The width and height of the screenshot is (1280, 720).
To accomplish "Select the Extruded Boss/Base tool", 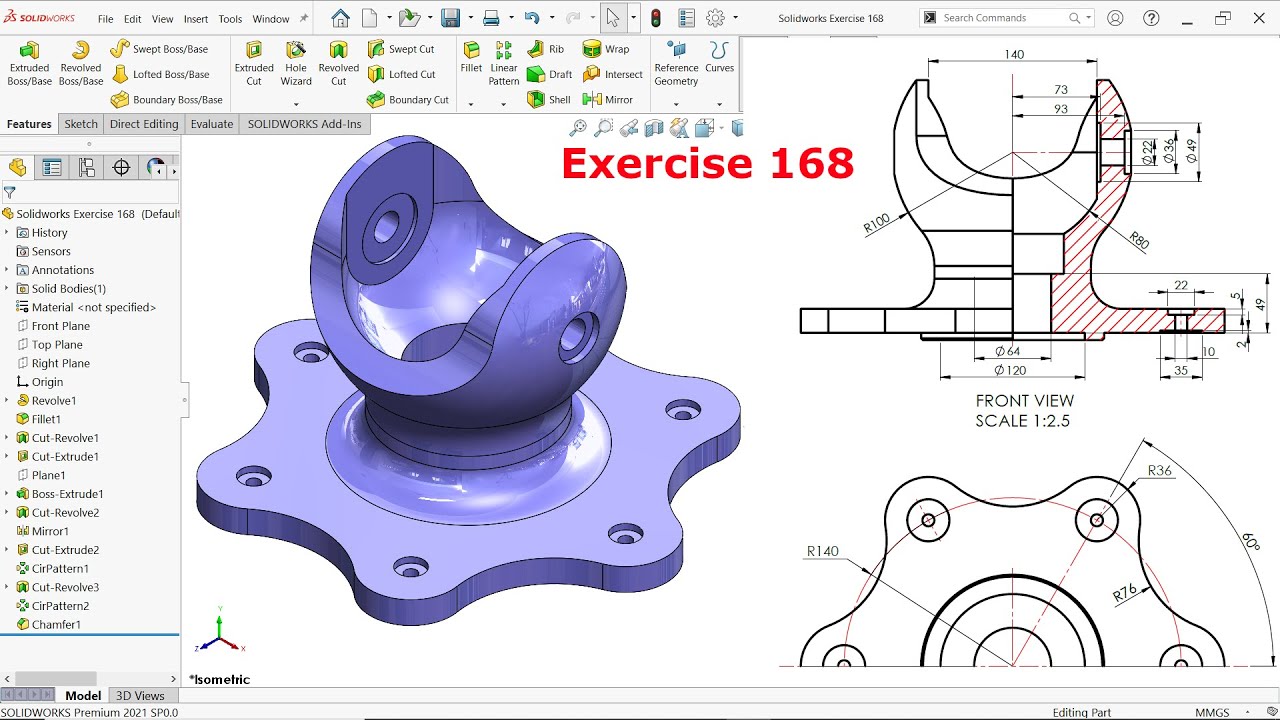I will [x=30, y=64].
